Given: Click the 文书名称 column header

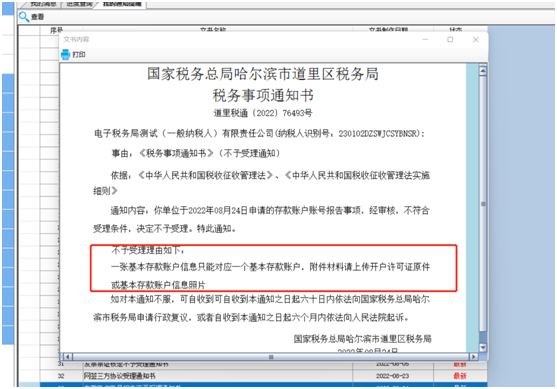Looking at the screenshot, I should (x=213, y=30).
